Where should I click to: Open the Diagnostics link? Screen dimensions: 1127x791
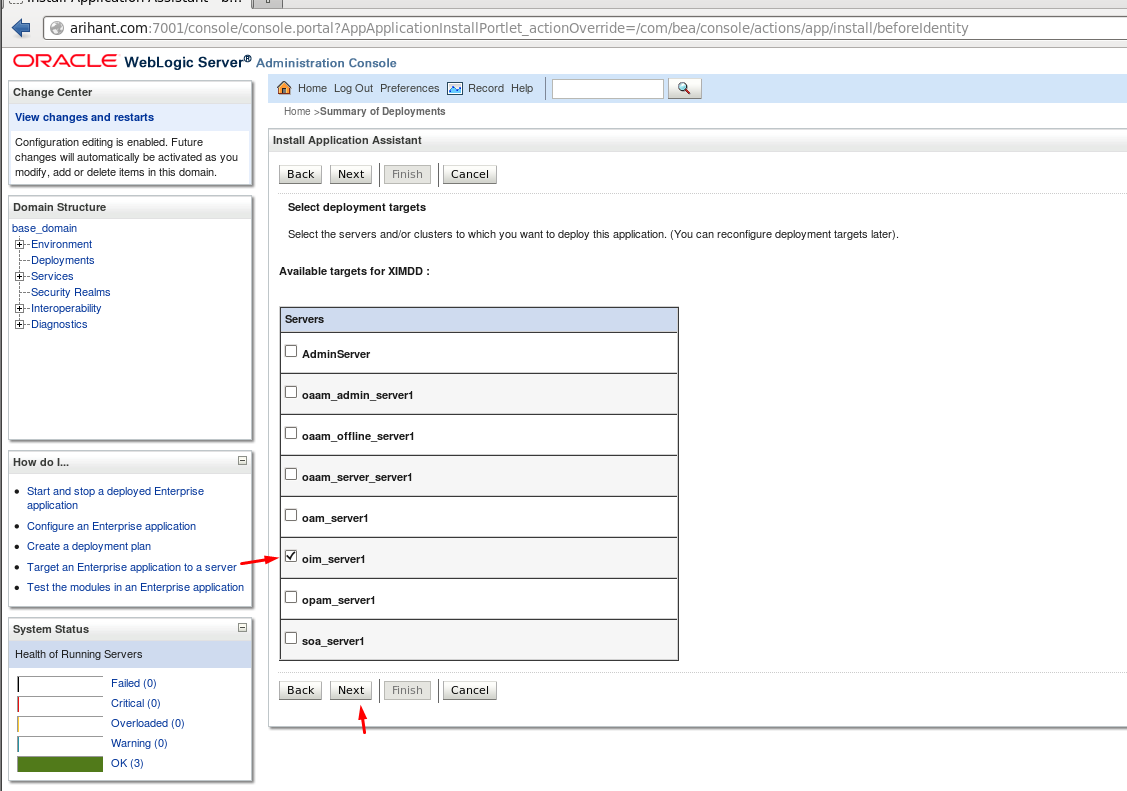tap(59, 325)
